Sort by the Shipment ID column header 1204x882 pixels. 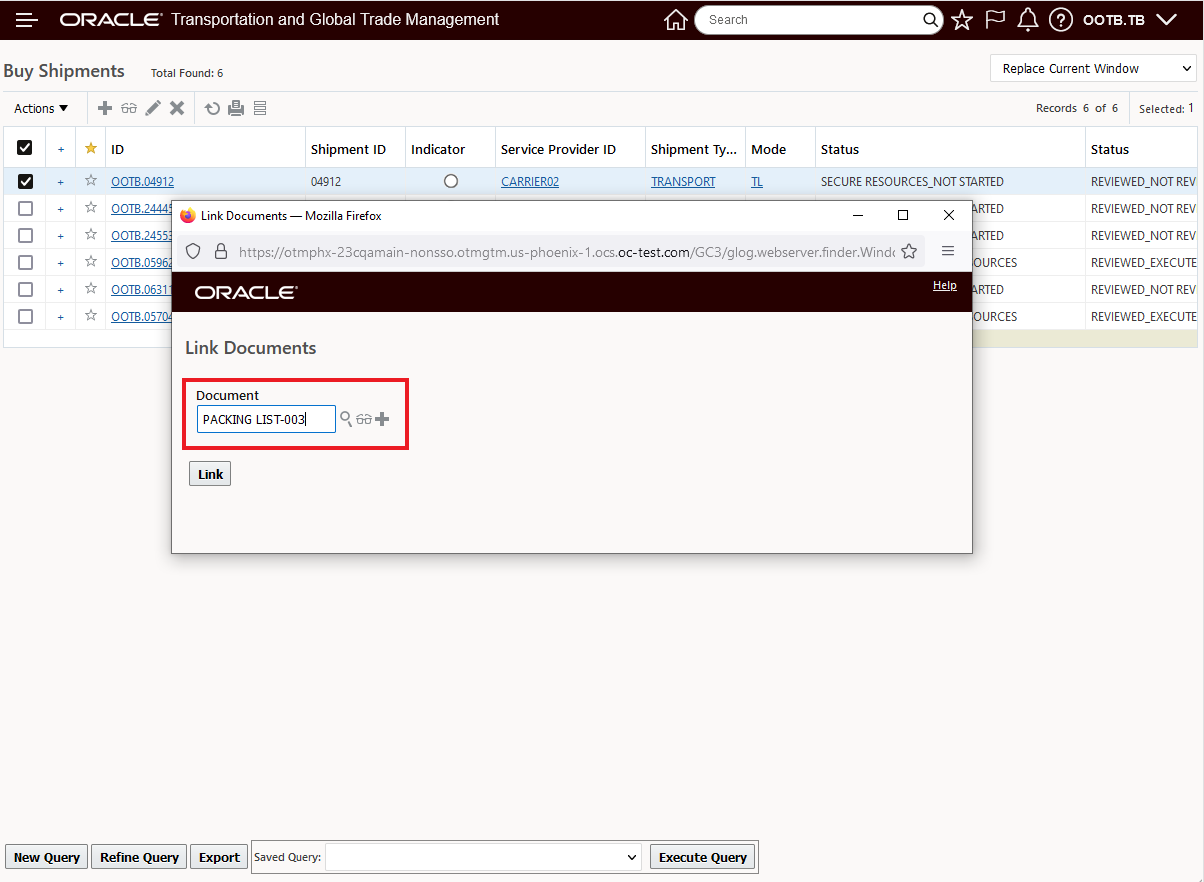tap(348, 149)
